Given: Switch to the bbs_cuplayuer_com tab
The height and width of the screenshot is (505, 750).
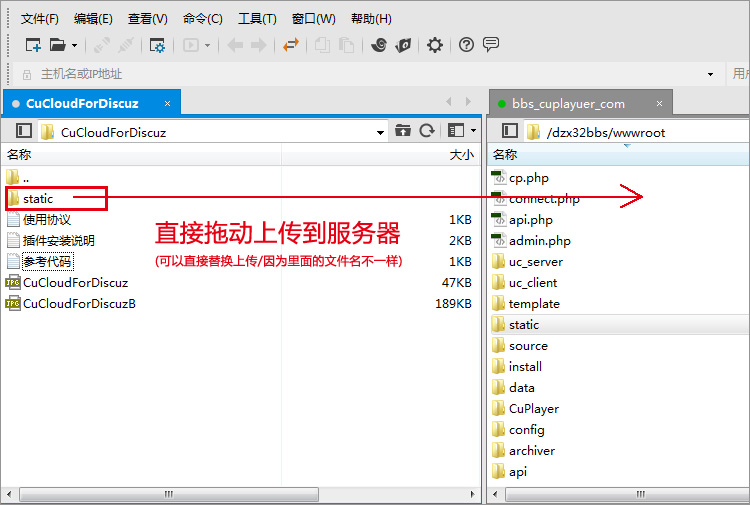Looking at the screenshot, I should point(568,103).
